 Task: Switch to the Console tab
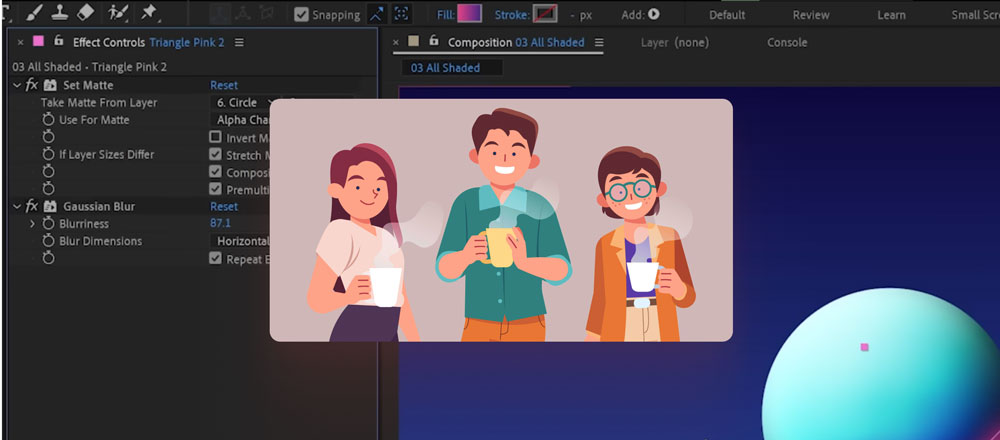point(786,43)
